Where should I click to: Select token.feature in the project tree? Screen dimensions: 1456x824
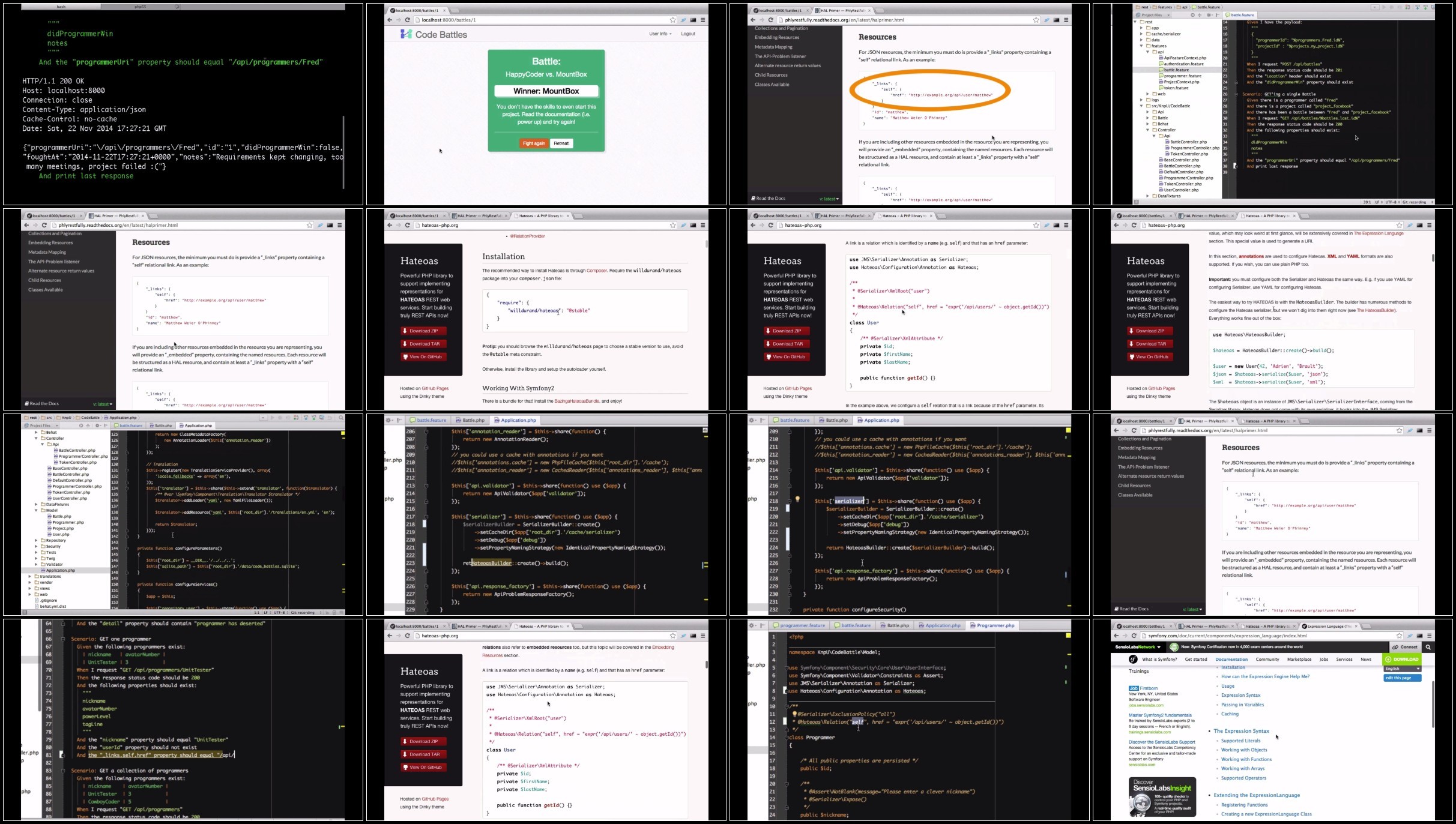click(x=1174, y=88)
